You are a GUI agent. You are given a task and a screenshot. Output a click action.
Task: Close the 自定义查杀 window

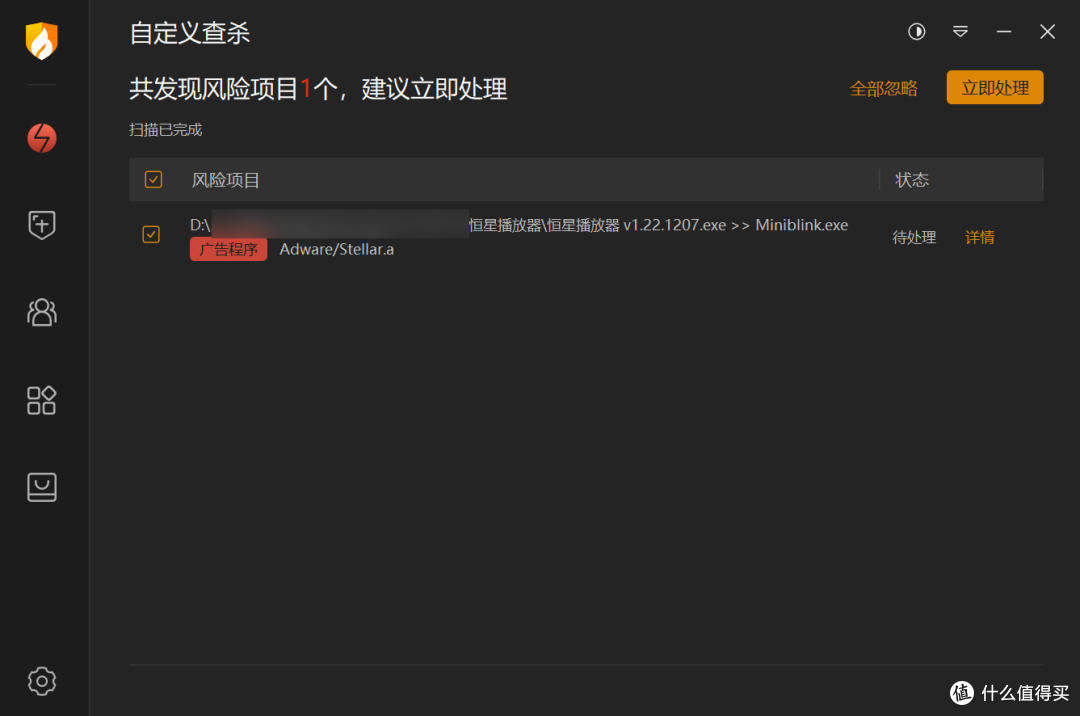1047,32
